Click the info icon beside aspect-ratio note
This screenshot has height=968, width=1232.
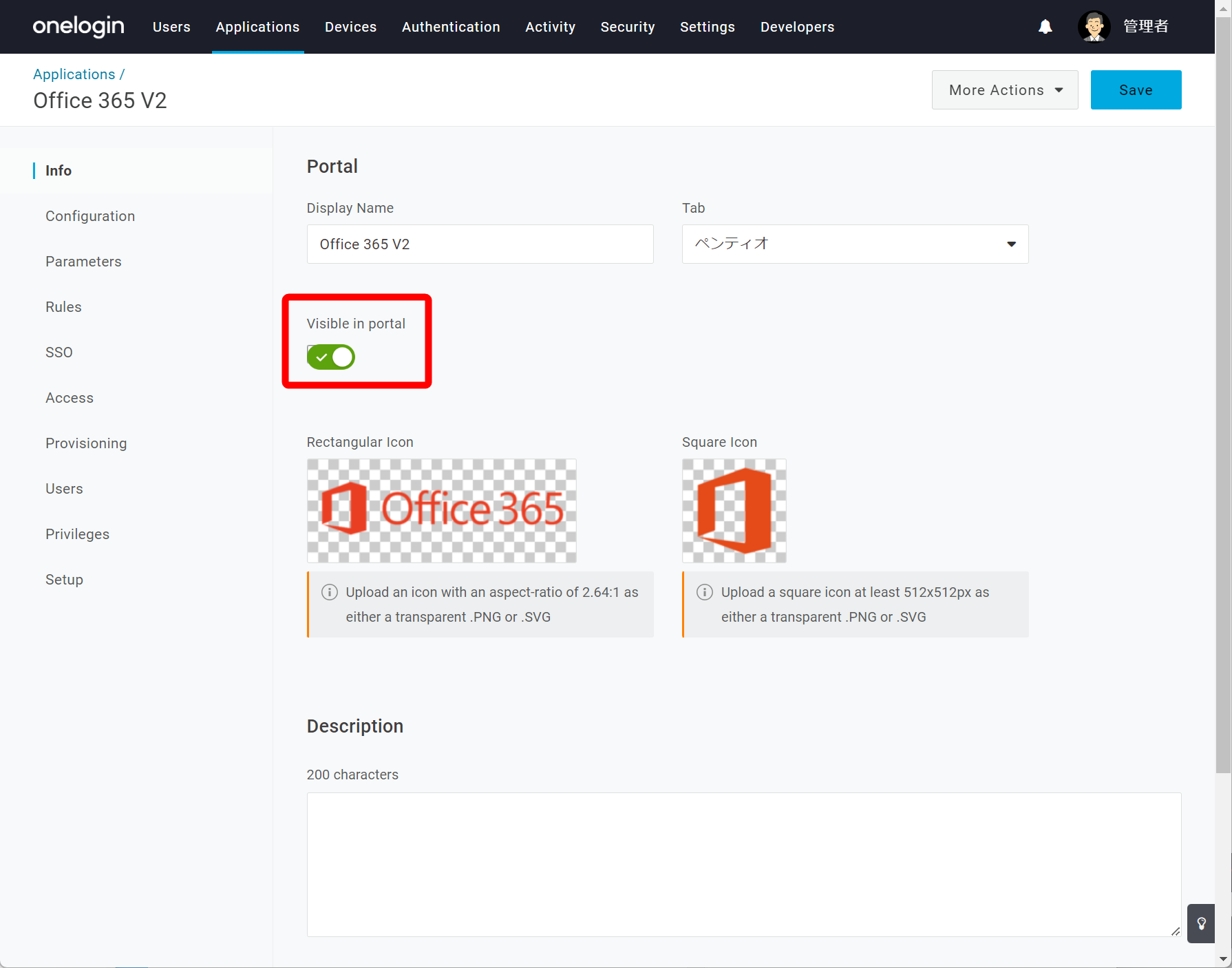[330, 592]
